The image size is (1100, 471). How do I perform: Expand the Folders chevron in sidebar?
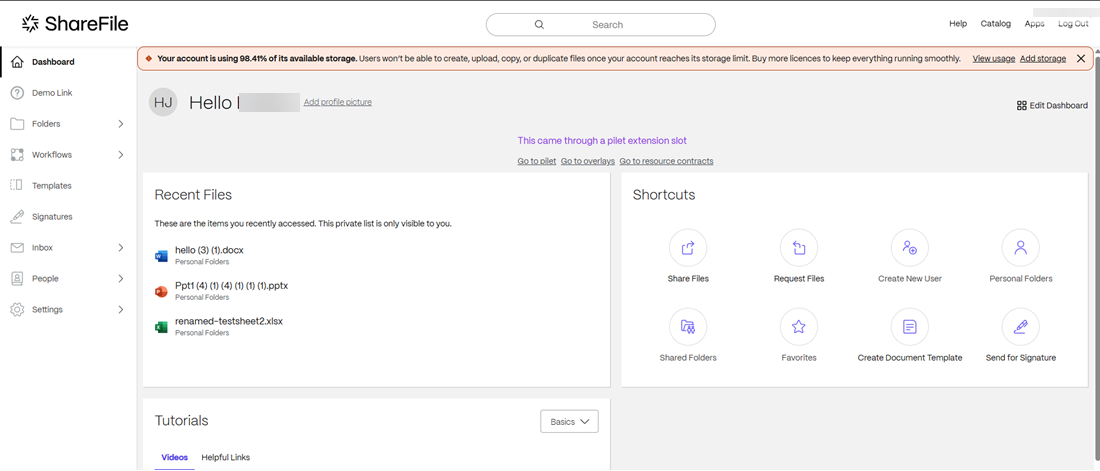[121, 124]
